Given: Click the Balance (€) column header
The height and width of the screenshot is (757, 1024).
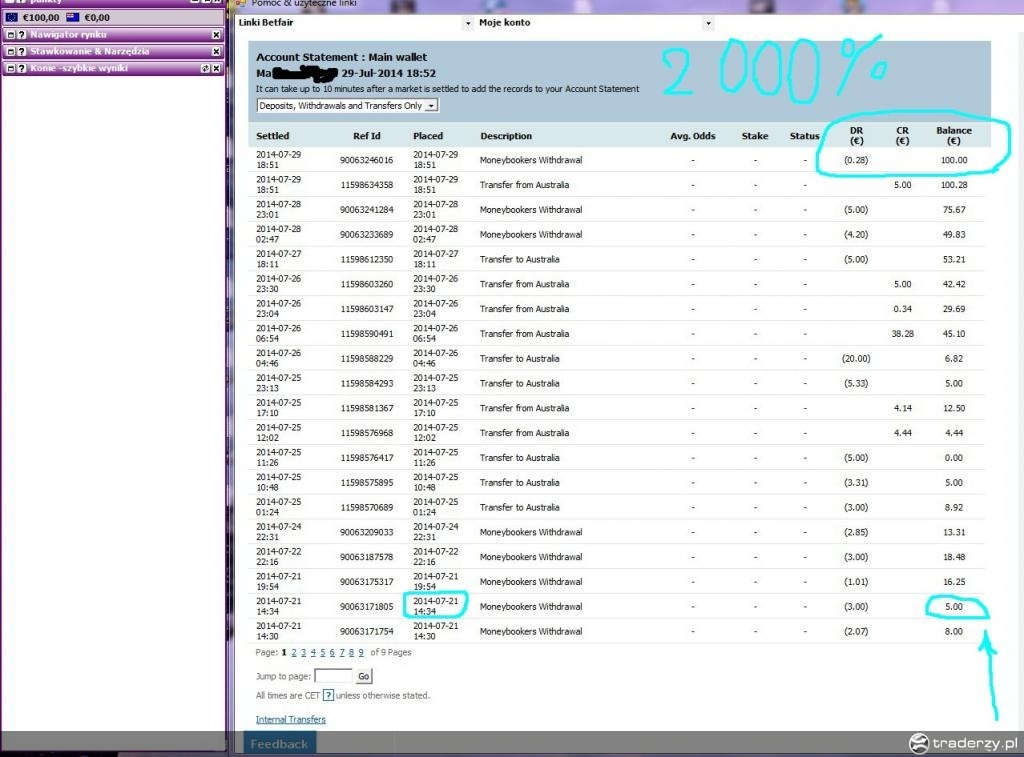Looking at the screenshot, I should pyautogui.click(x=953, y=135).
